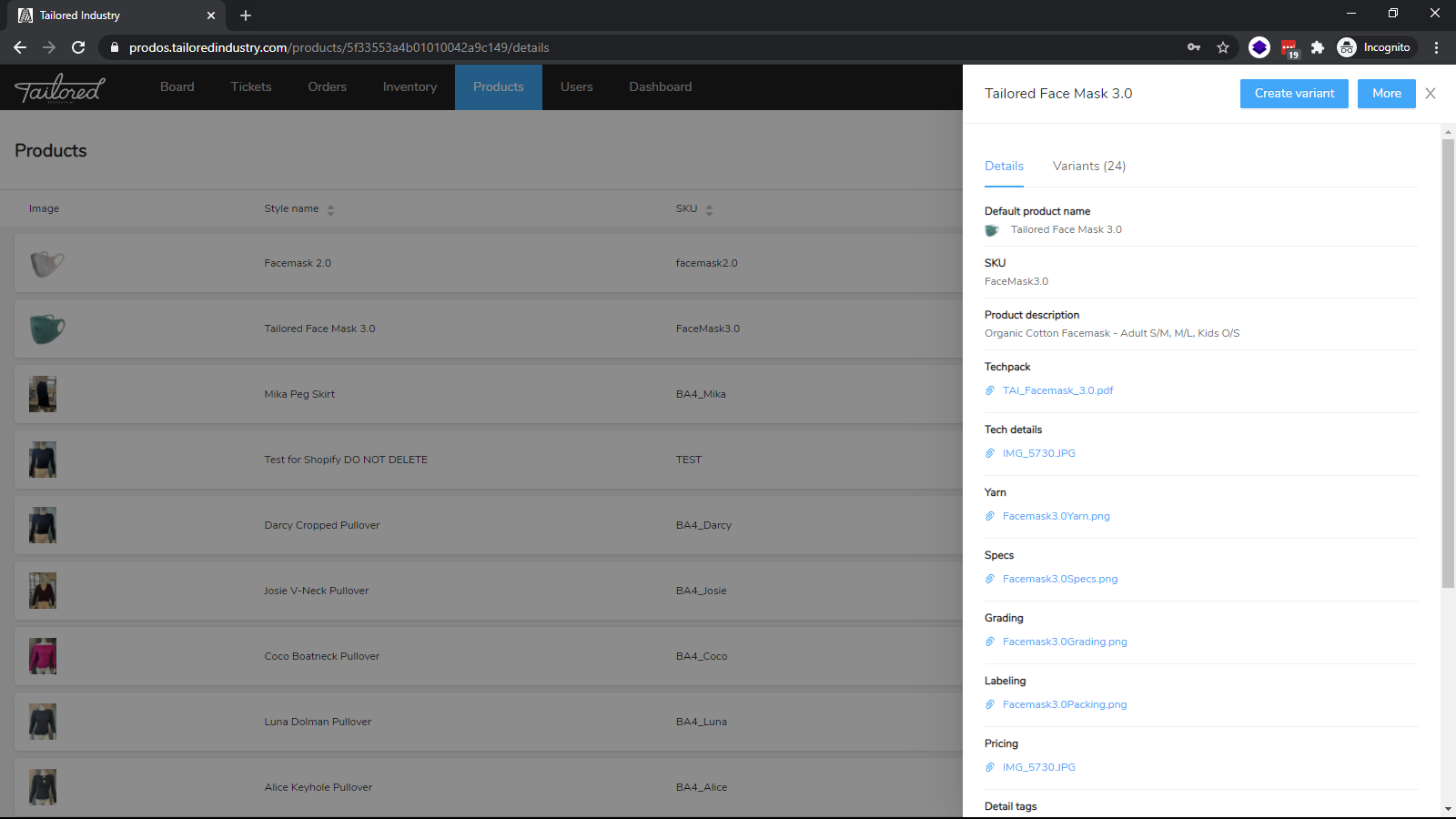Click the Josie V-Neck Pullover thumbnail
This screenshot has width=1456, height=819.
43,591
